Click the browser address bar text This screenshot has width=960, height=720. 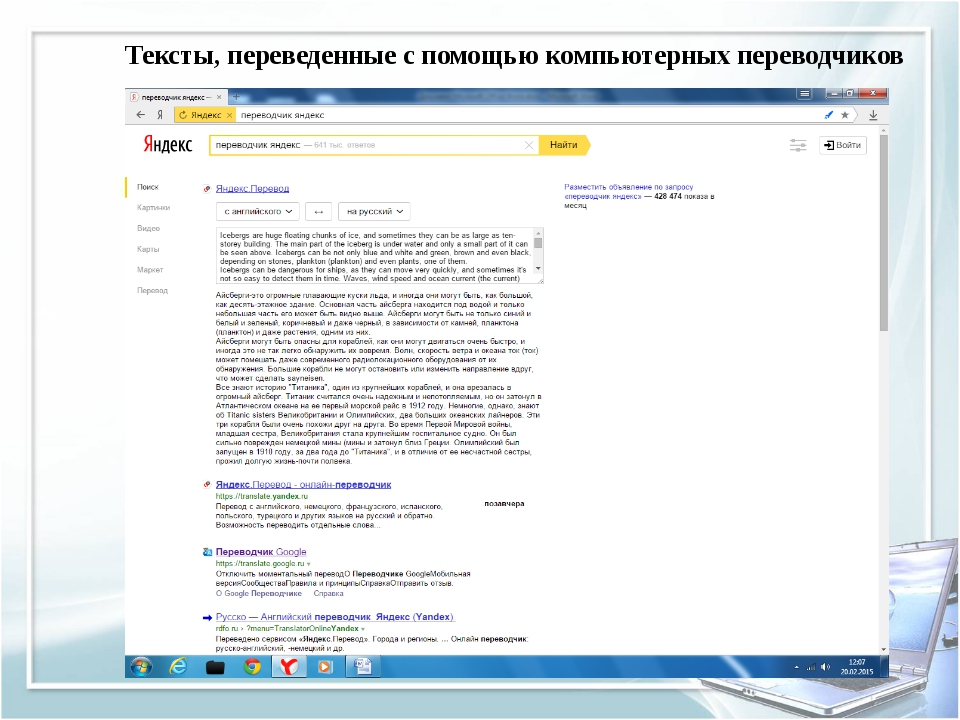[282, 115]
